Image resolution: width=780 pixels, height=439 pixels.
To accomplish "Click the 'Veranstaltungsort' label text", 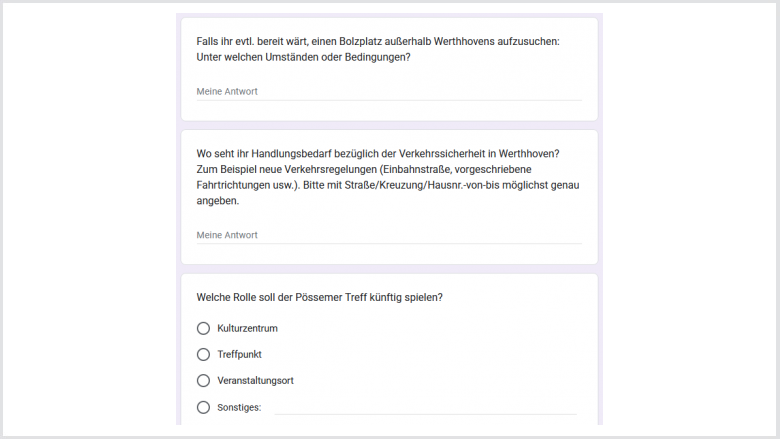I will [x=255, y=381].
